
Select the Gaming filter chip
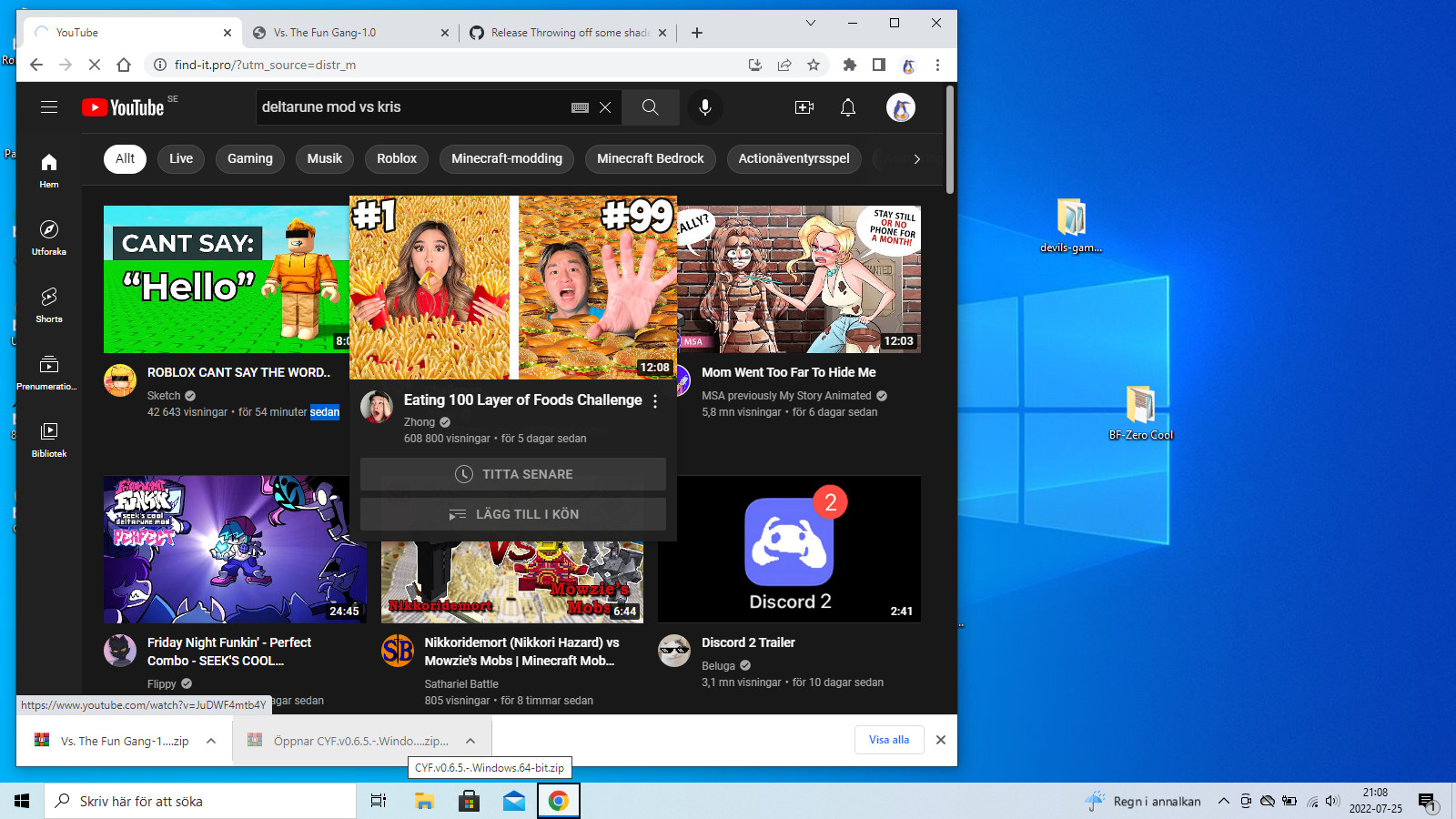tap(250, 158)
